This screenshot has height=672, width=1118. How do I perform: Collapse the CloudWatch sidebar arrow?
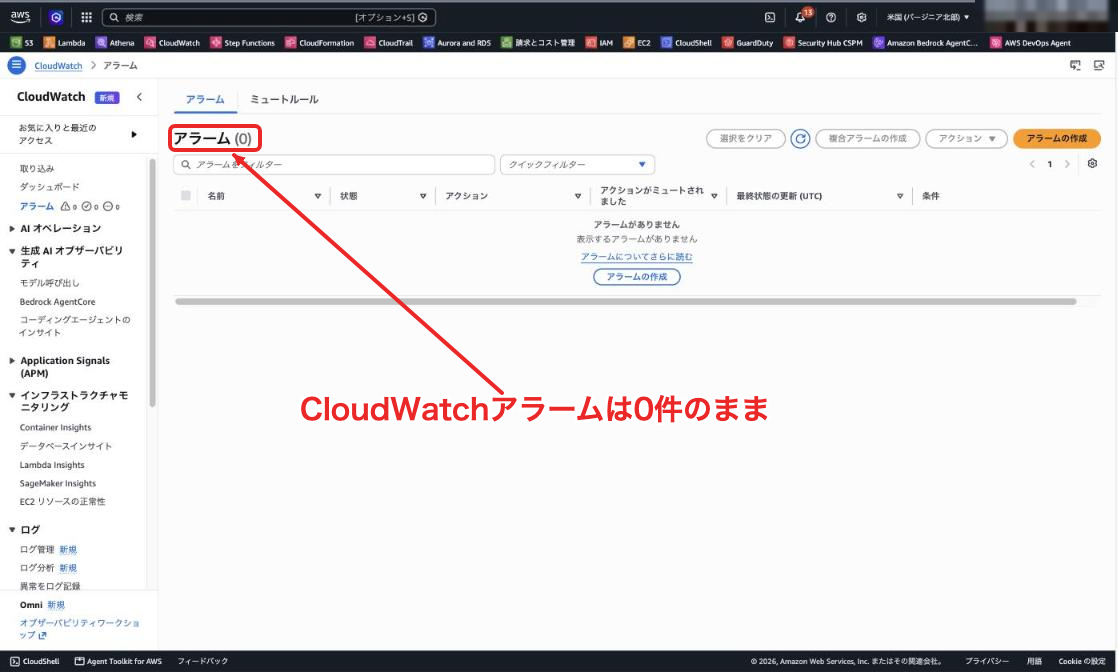point(139,97)
